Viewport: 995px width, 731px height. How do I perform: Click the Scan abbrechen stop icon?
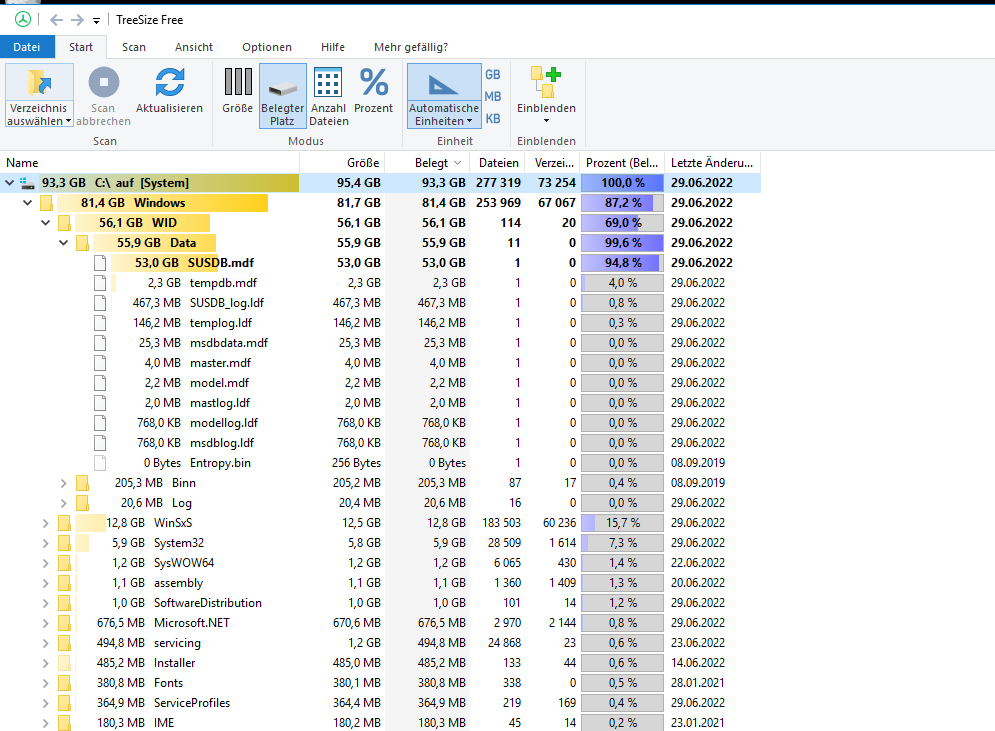click(103, 82)
